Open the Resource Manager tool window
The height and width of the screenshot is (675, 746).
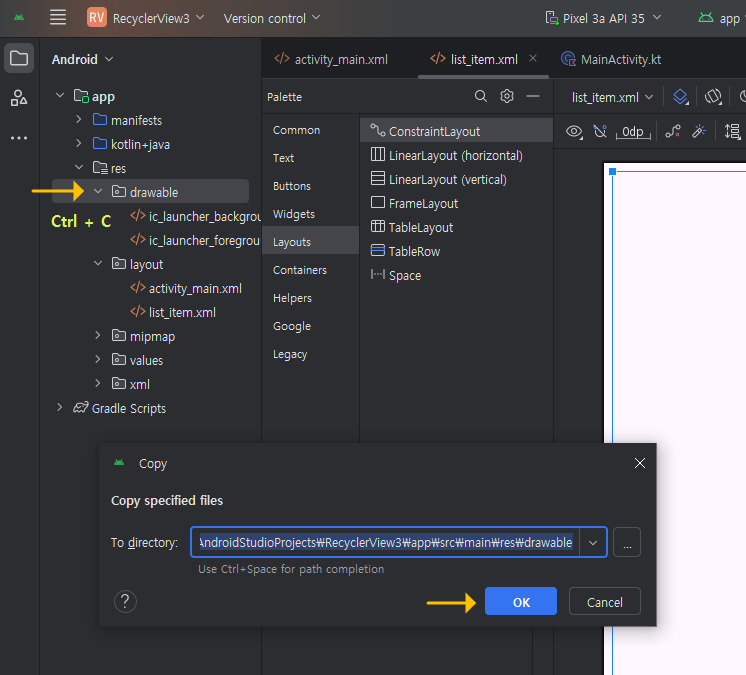click(x=19, y=98)
